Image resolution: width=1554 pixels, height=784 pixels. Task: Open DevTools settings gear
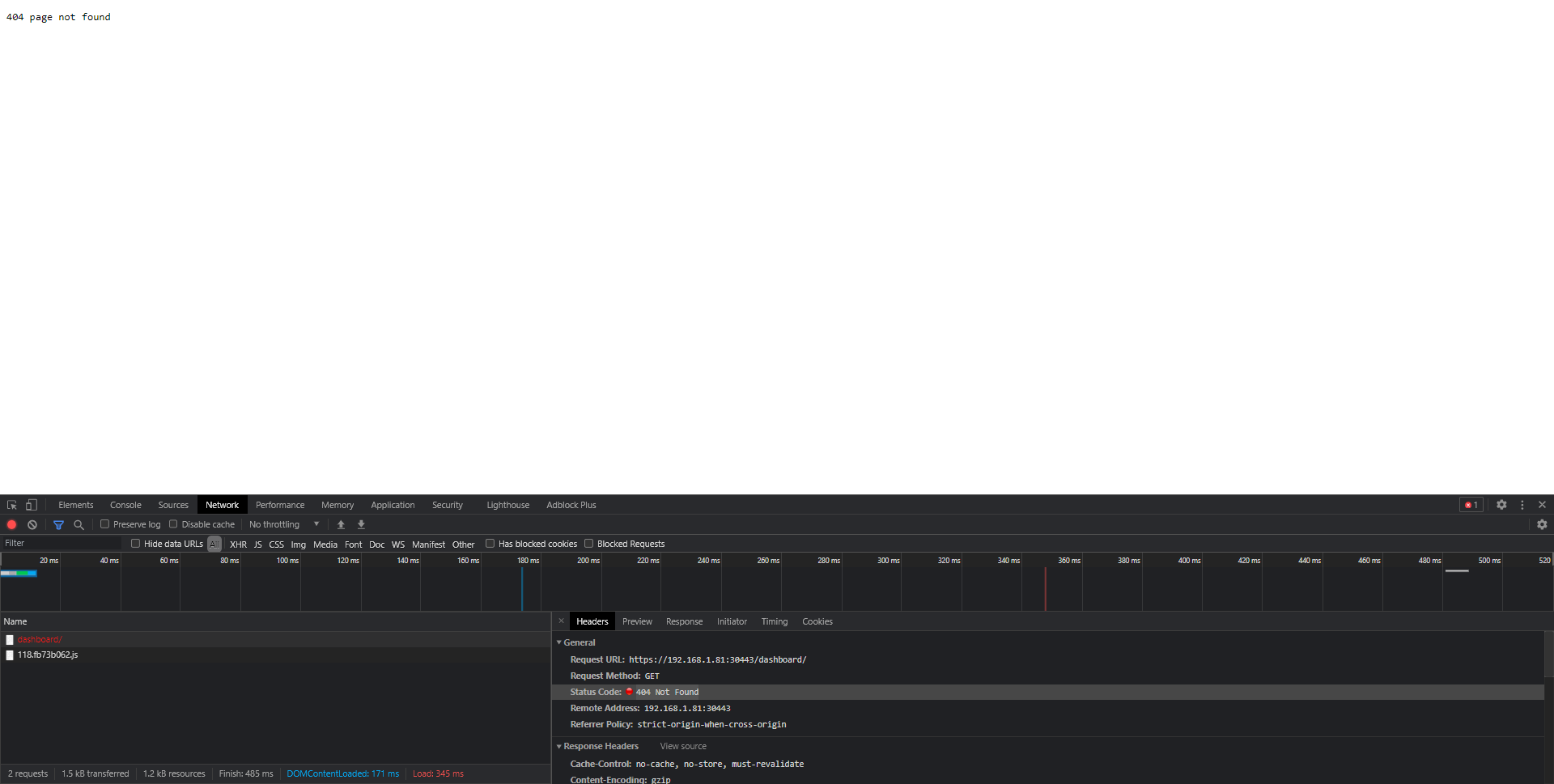coord(1501,504)
